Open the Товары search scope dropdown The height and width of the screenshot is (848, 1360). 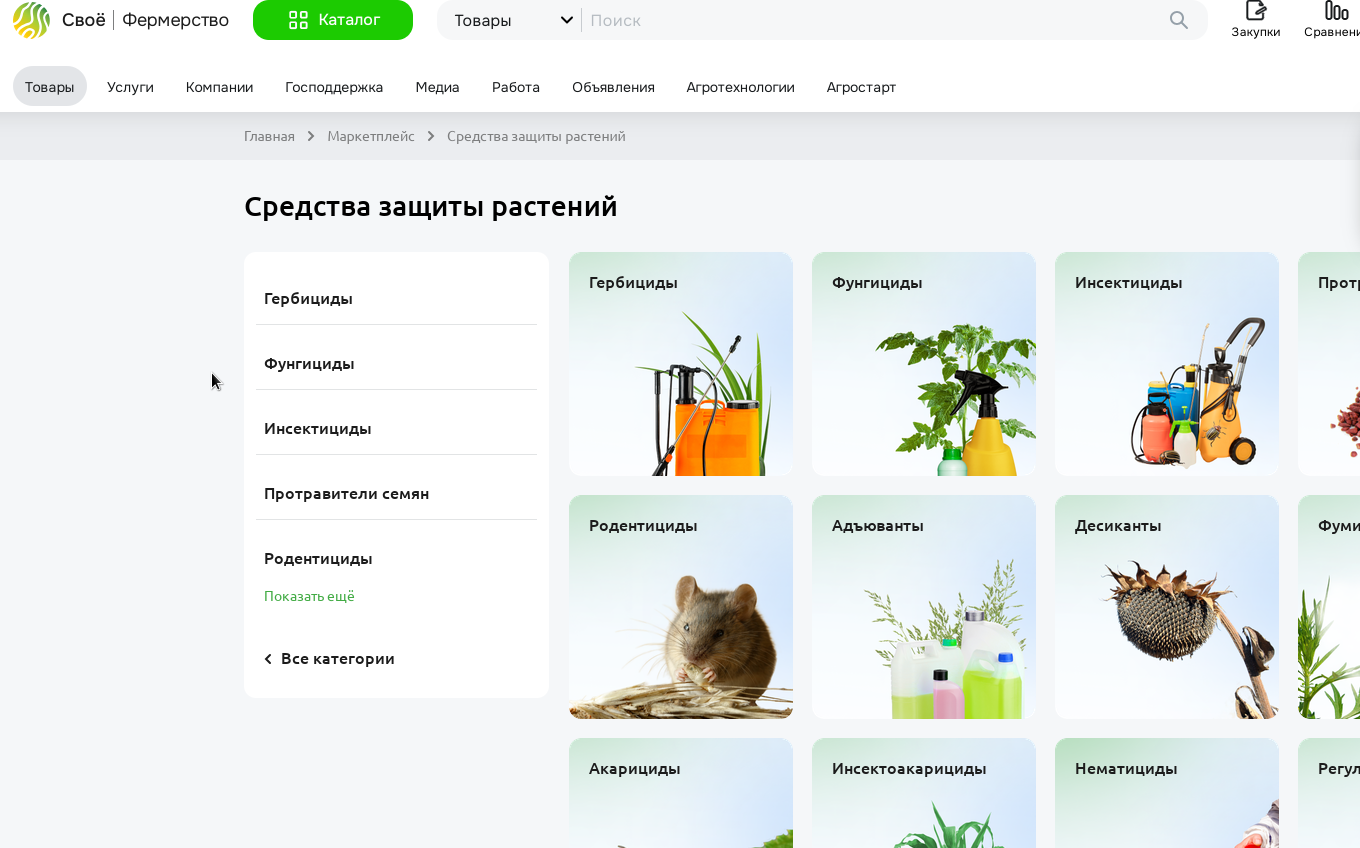click(x=513, y=20)
